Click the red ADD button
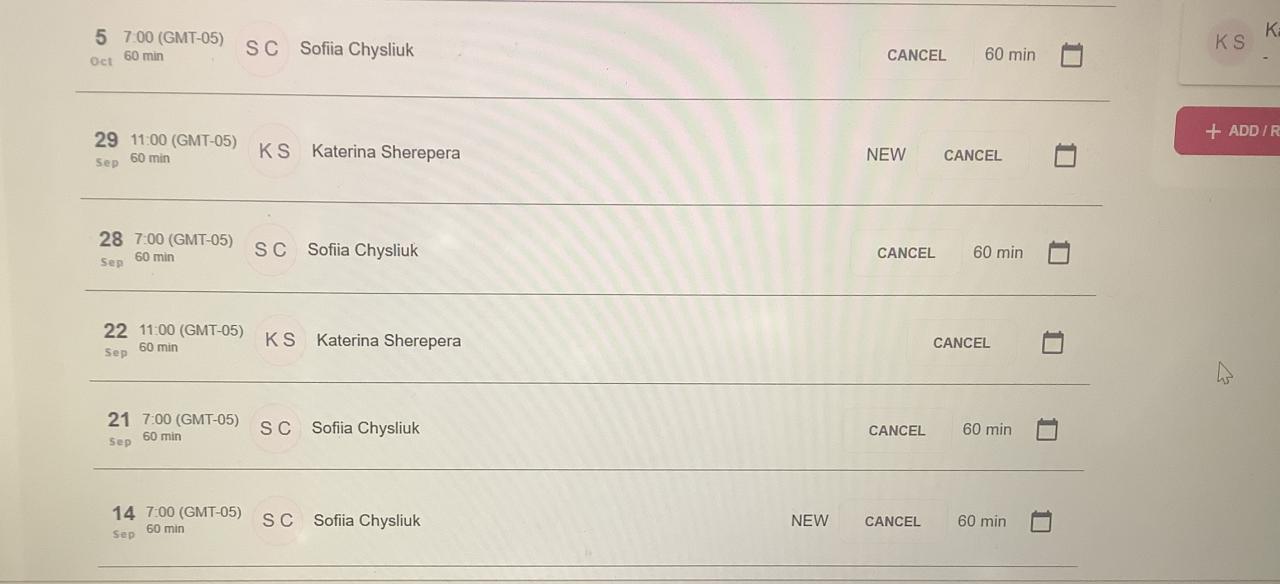This screenshot has width=1280, height=584. (1227, 131)
